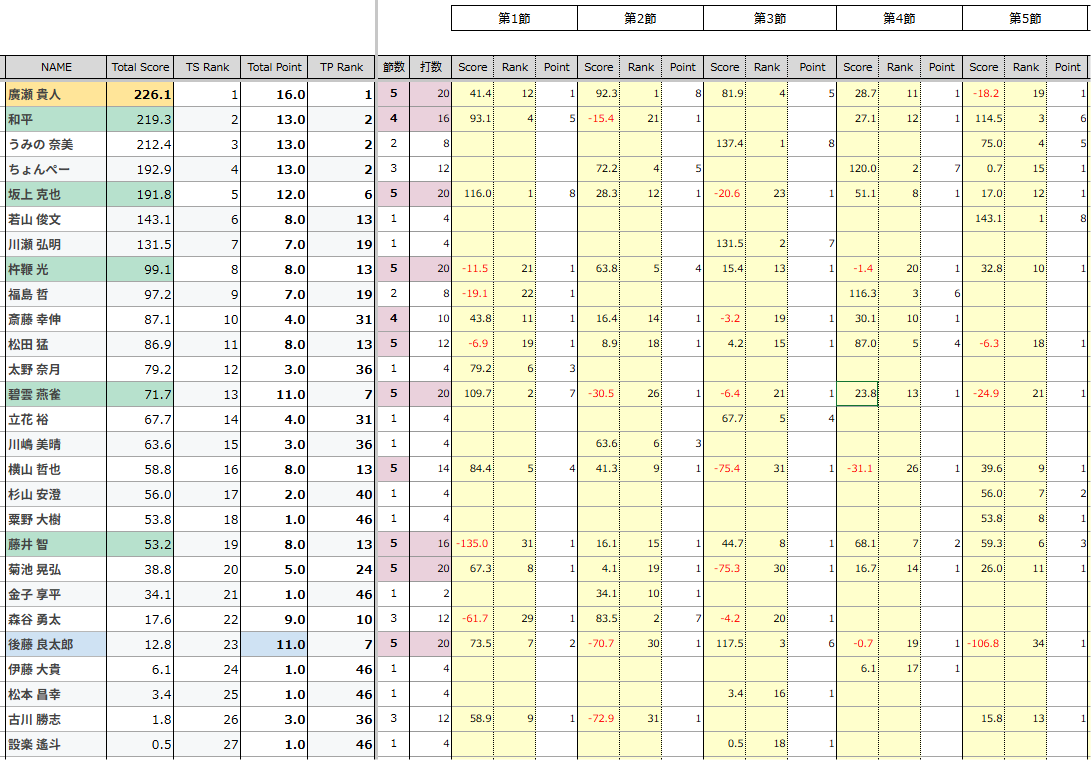Select the name cell 松本 昌幸
The image size is (1091, 760).
[x=56, y=695]
